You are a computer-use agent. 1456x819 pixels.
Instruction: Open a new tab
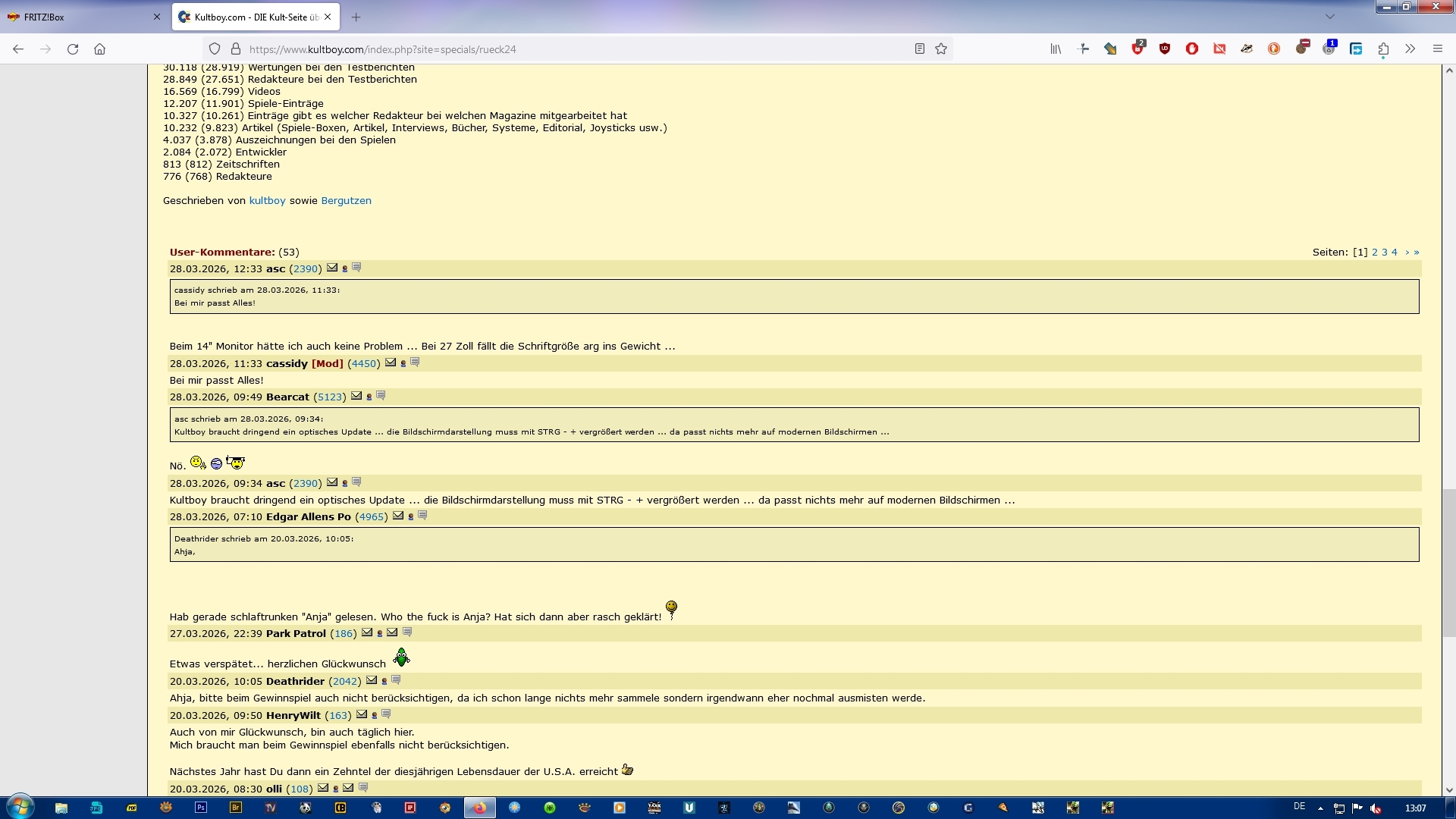(356, 17)
